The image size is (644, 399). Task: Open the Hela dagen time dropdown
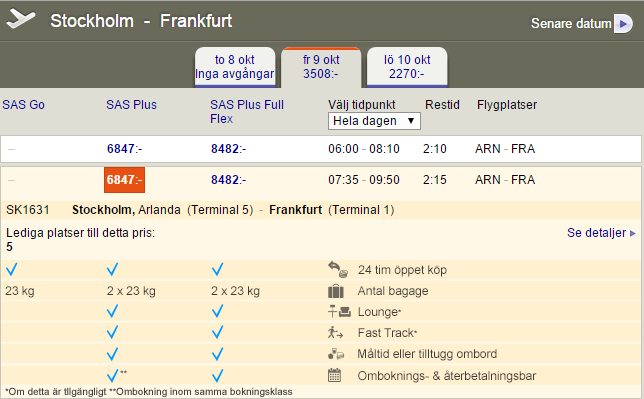(374, 121)
